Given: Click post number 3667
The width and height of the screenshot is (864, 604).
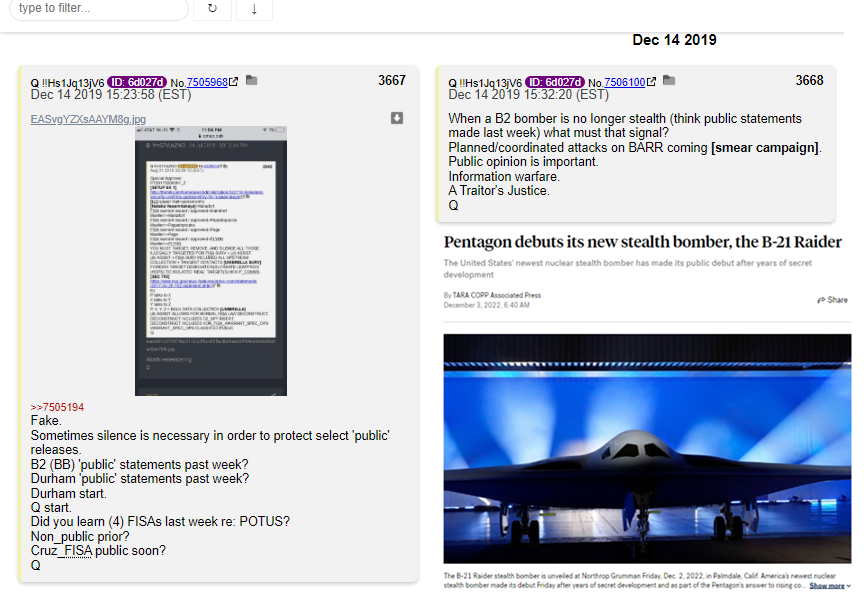Looking at the screenshot, I should coord(392,80).
